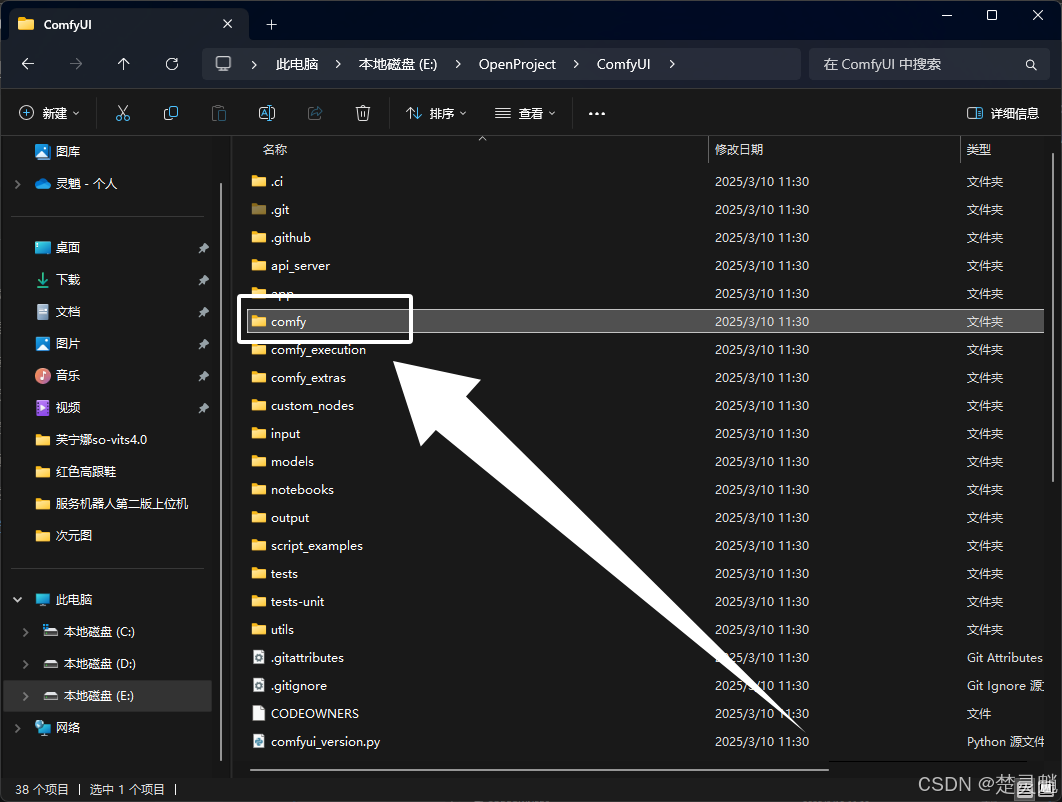Click the Rename icon in toolbar
Viewport: 1062px width, 802px height.
point(267,113)
